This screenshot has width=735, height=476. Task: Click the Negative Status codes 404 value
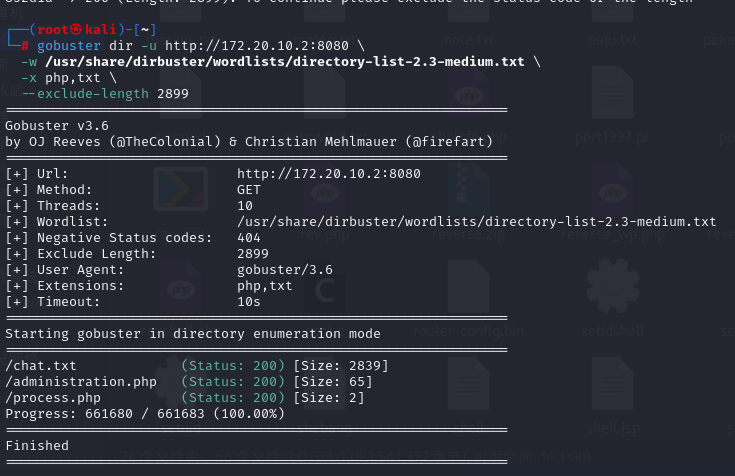(249, 237)
